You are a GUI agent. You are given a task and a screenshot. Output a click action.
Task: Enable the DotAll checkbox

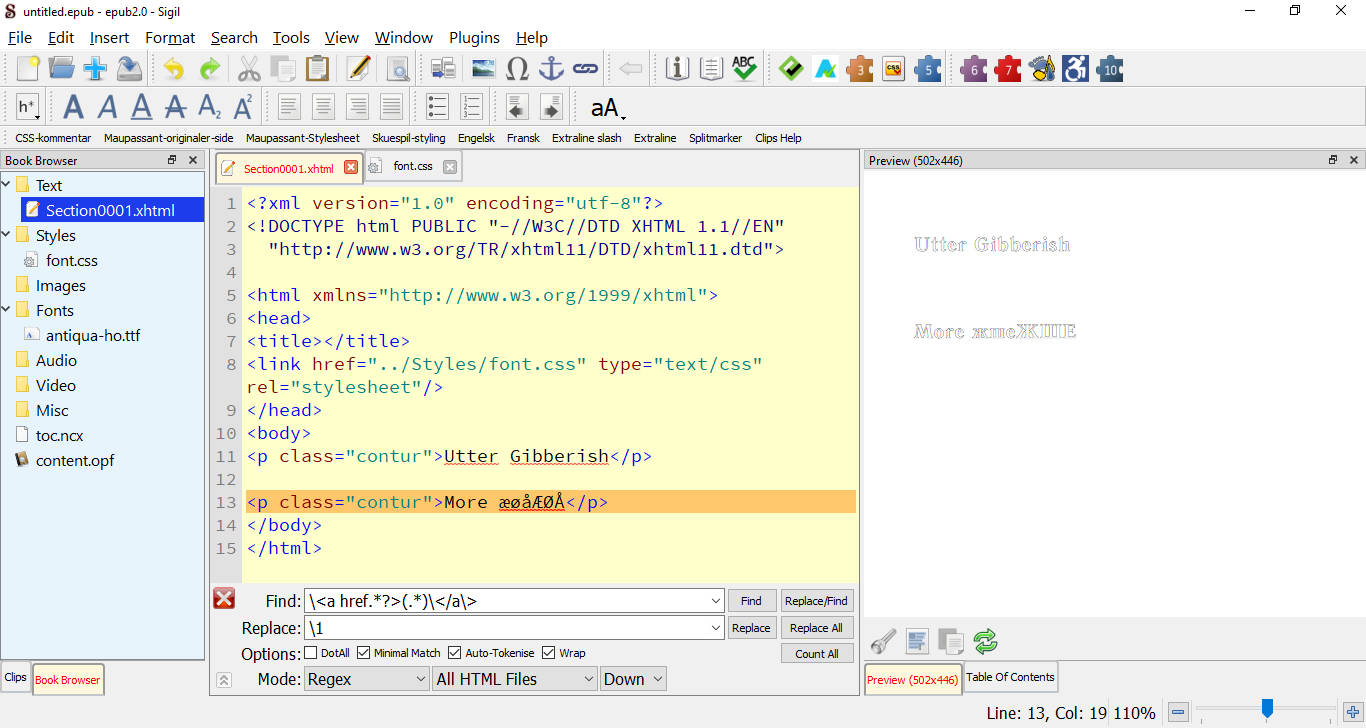[x=311, y=653]
